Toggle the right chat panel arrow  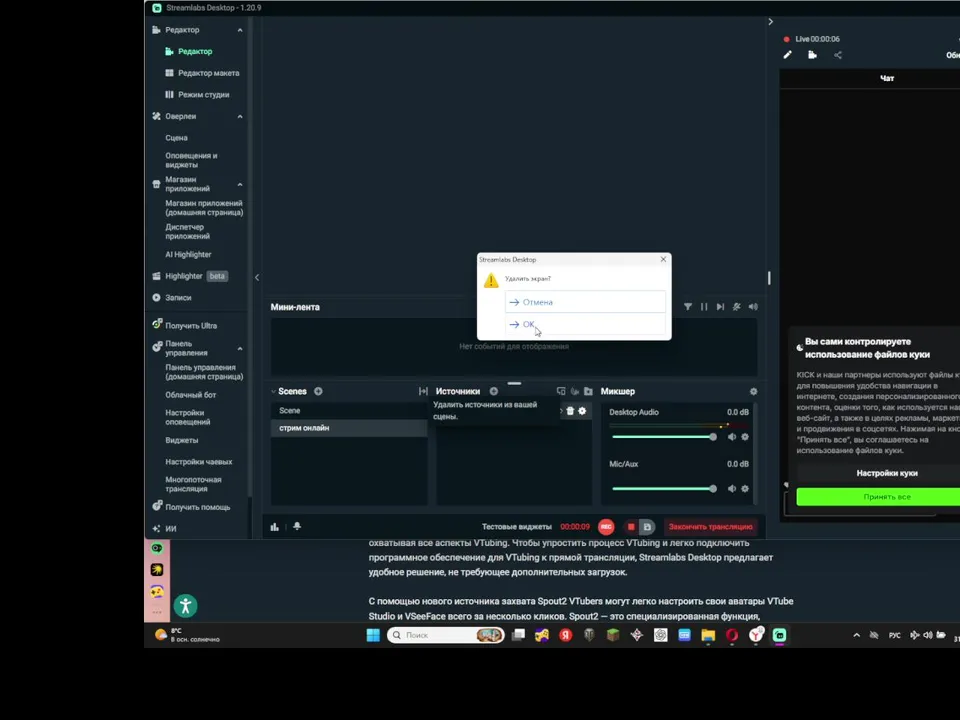point(770,21)
